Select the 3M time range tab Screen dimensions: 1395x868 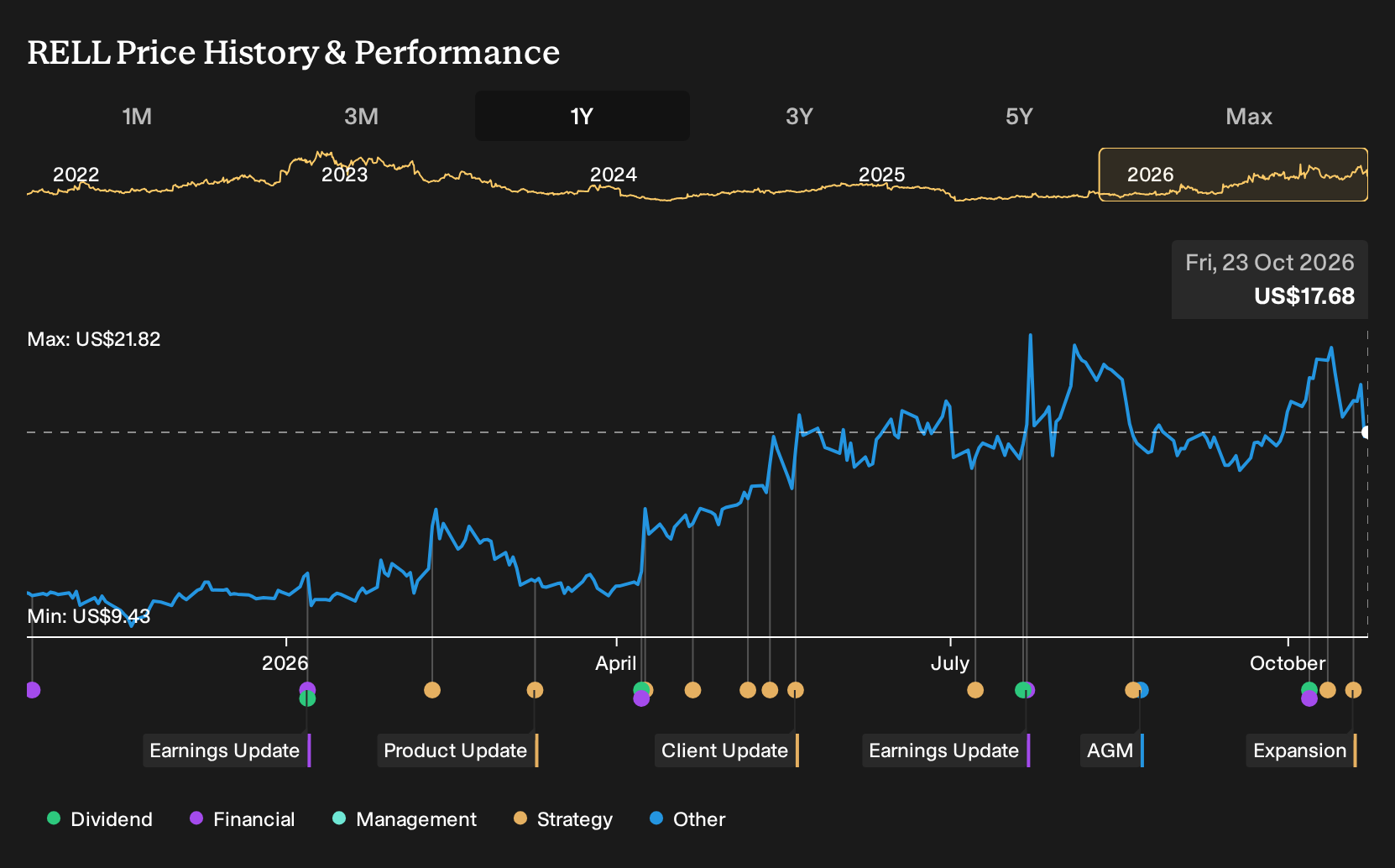361,116
